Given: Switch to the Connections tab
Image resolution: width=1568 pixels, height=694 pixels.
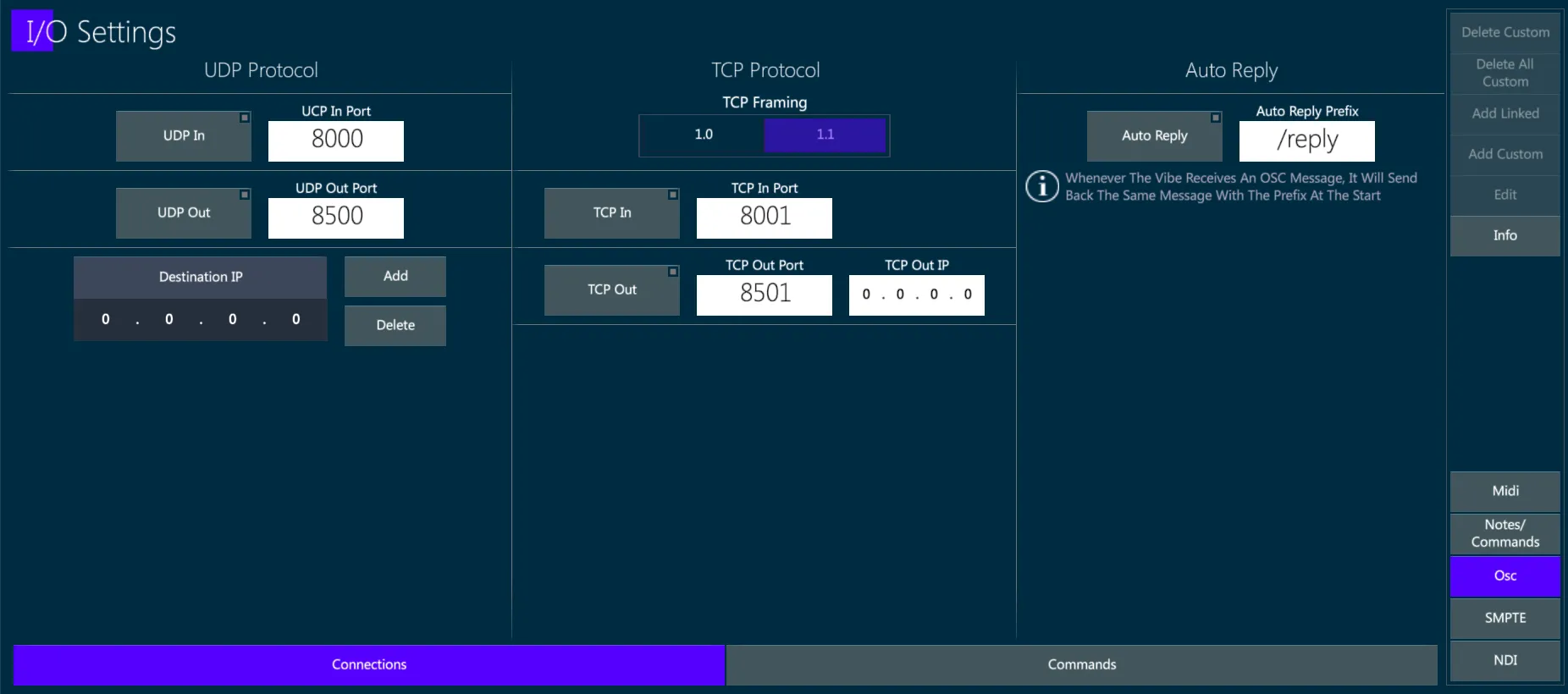Looking at the screenshot, I should tap(369, 664).
